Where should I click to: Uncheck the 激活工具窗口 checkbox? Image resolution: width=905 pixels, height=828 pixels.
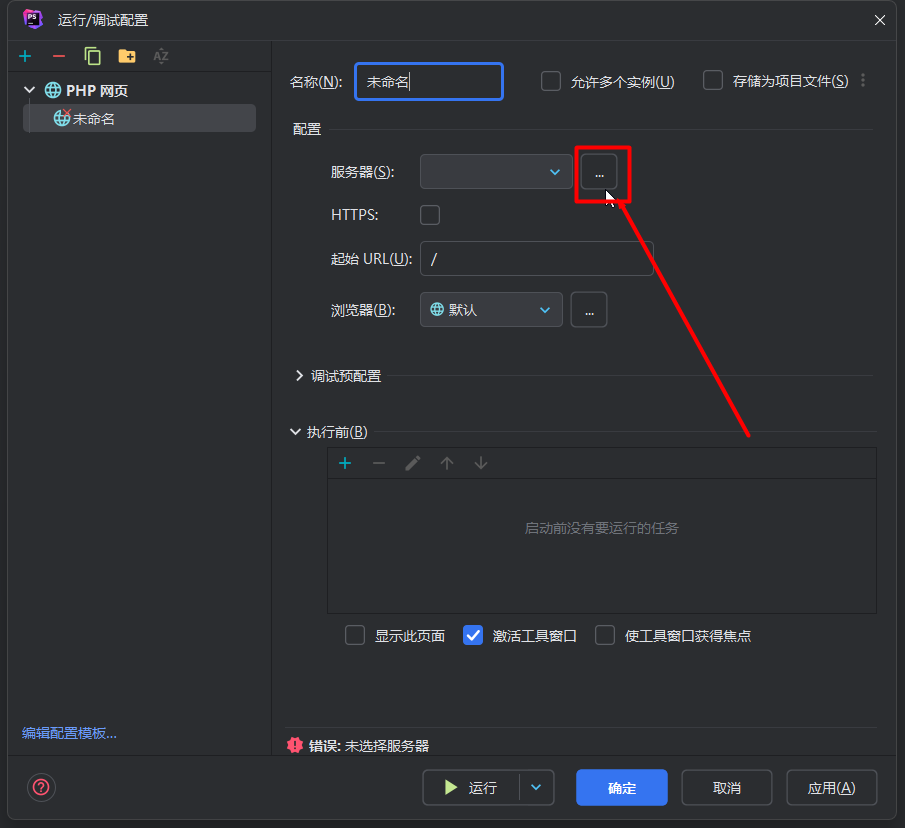[x=472, y=635]
